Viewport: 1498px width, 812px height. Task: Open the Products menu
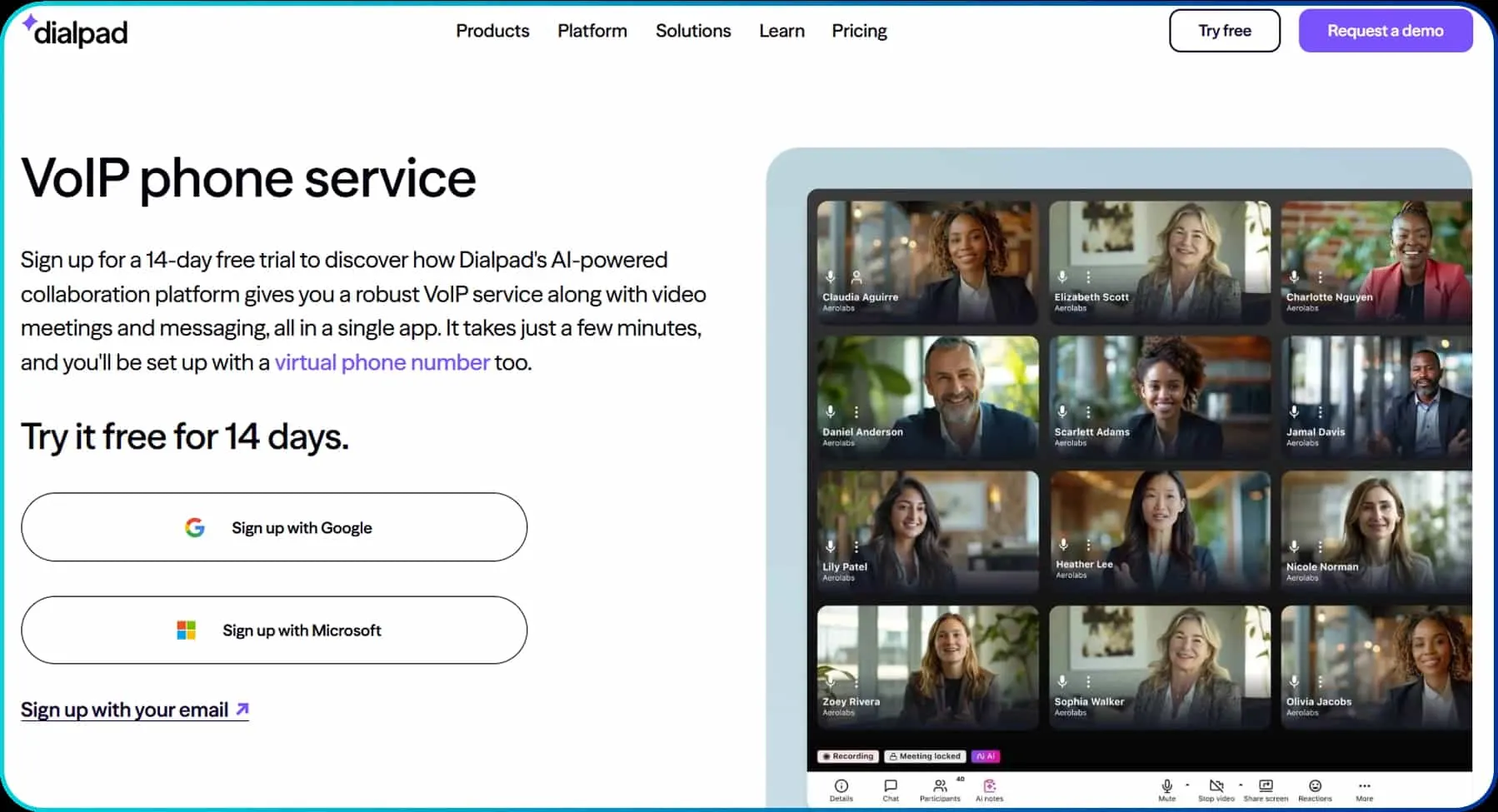pyautogui.click(x=492, y=31)
